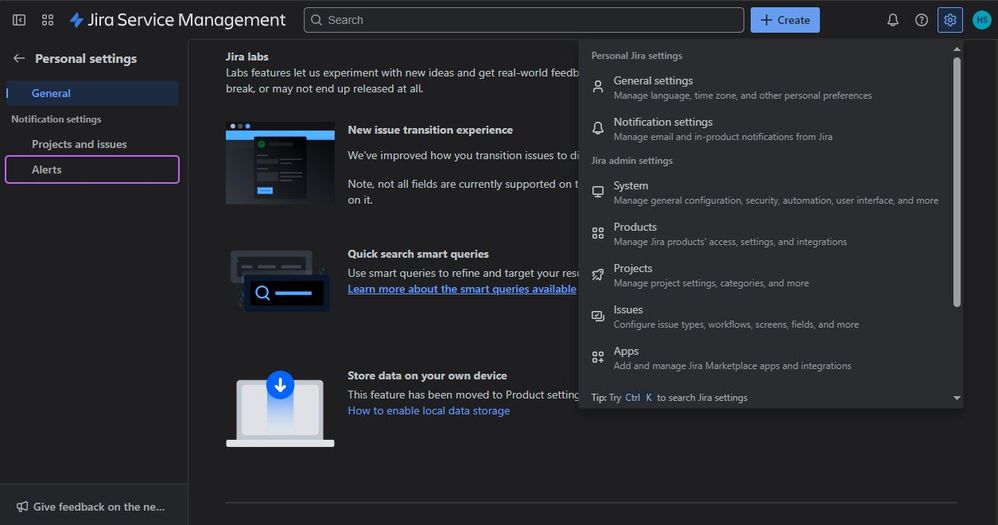
Task: Open Projects and issues notification settings
Action: point(92,144)
